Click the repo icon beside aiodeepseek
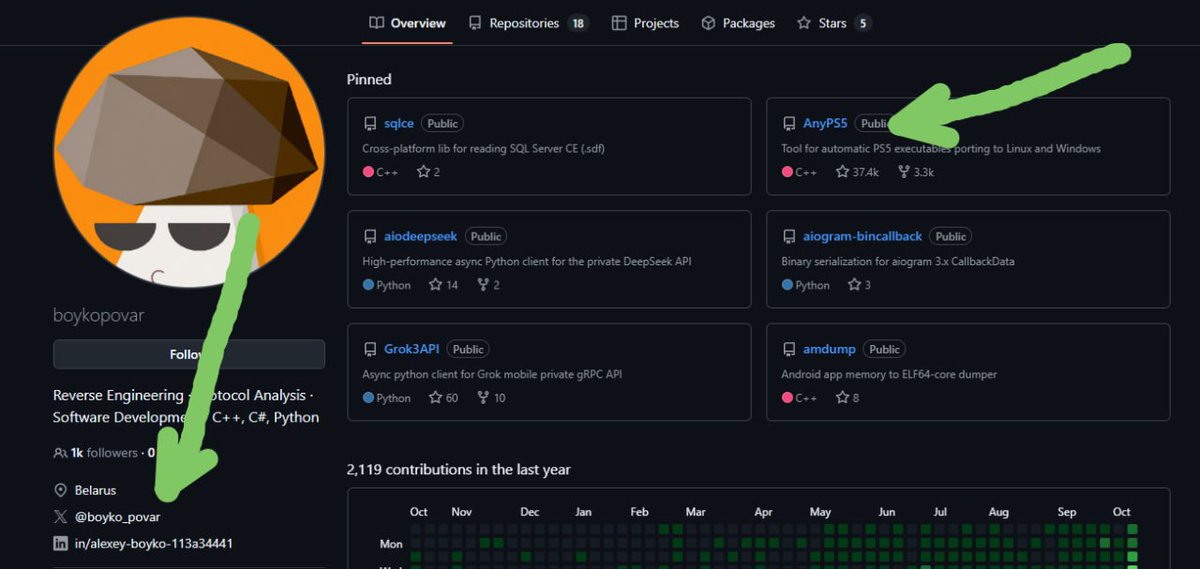Image resolution: width=1200 pixels, height=569 pixels. [x=370, y=237]
